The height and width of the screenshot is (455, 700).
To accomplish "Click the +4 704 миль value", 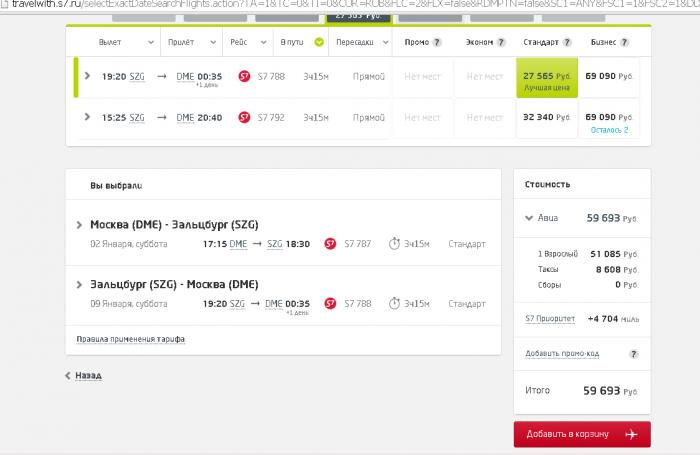I will tap(613, 319).
